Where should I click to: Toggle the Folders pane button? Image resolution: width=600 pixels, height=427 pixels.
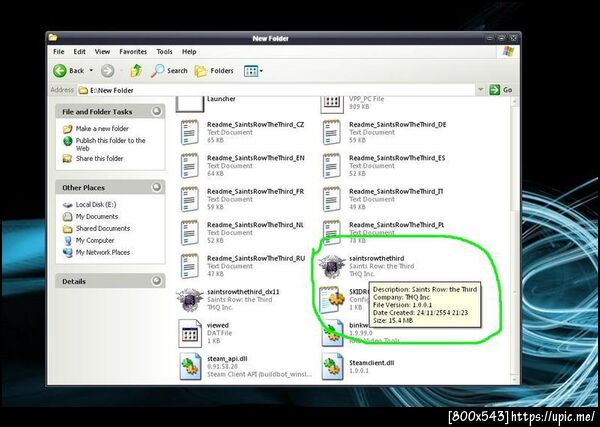point(214,71)
